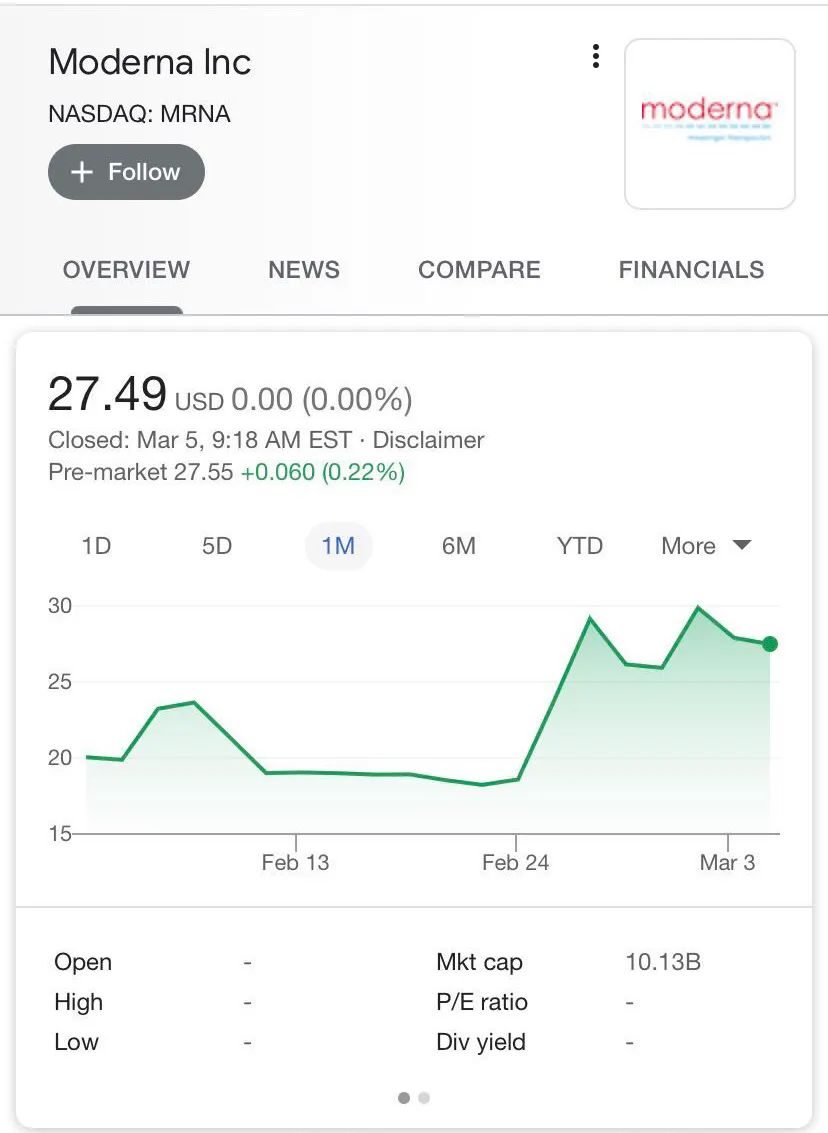Open the News tab

click(304, 270)
